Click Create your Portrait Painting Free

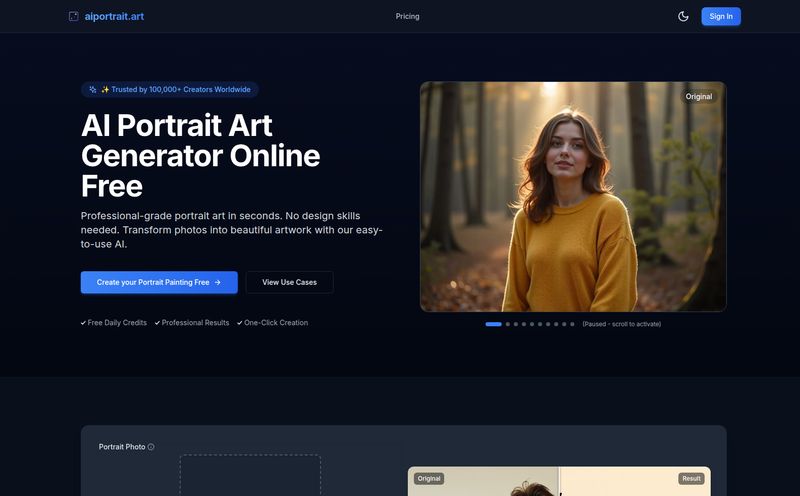(x=159, y=282)
